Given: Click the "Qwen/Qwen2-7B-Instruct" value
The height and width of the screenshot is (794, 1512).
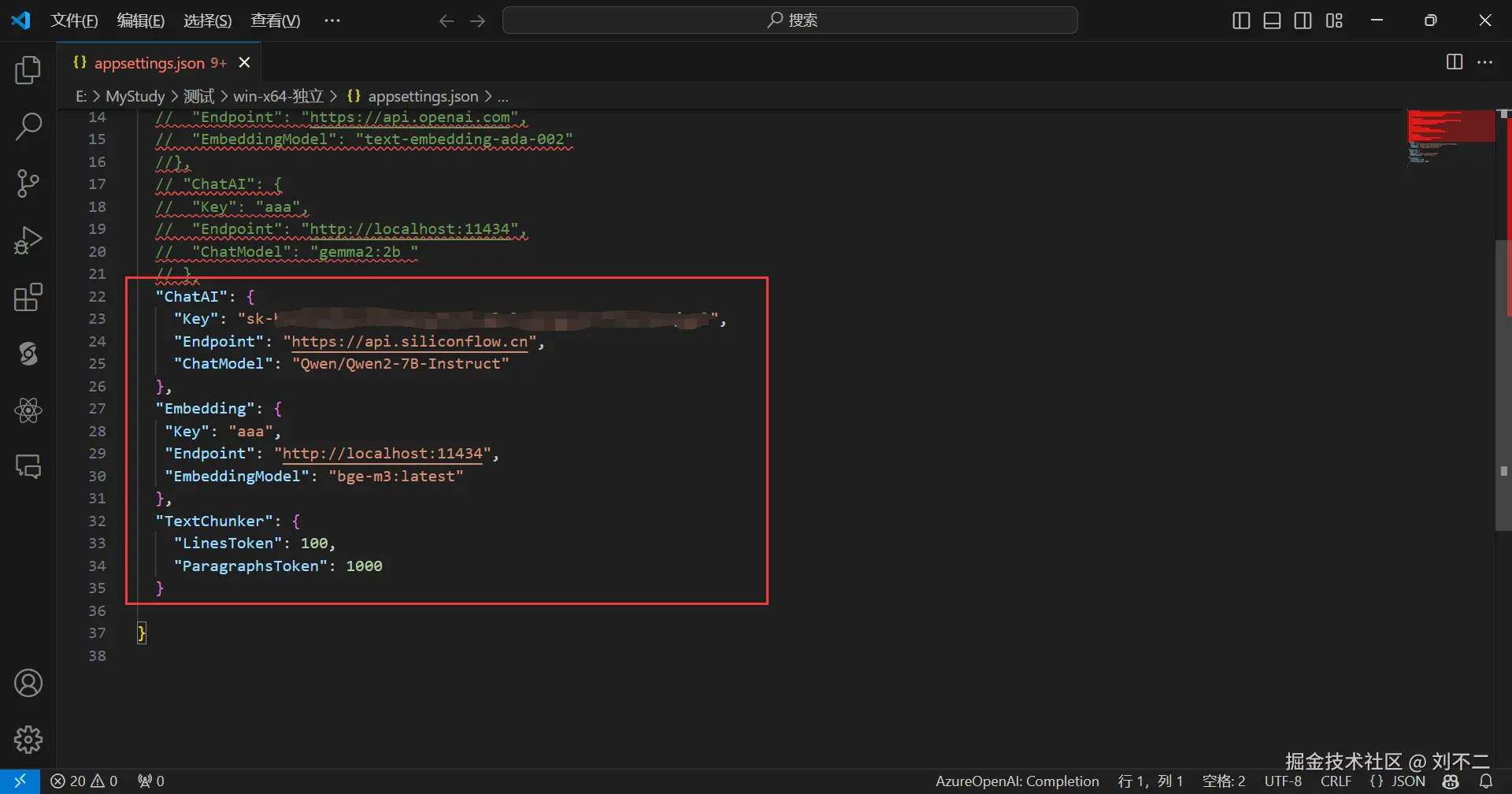Looking at the screenshot, I should pyautogui.click(x=401, y=363).
